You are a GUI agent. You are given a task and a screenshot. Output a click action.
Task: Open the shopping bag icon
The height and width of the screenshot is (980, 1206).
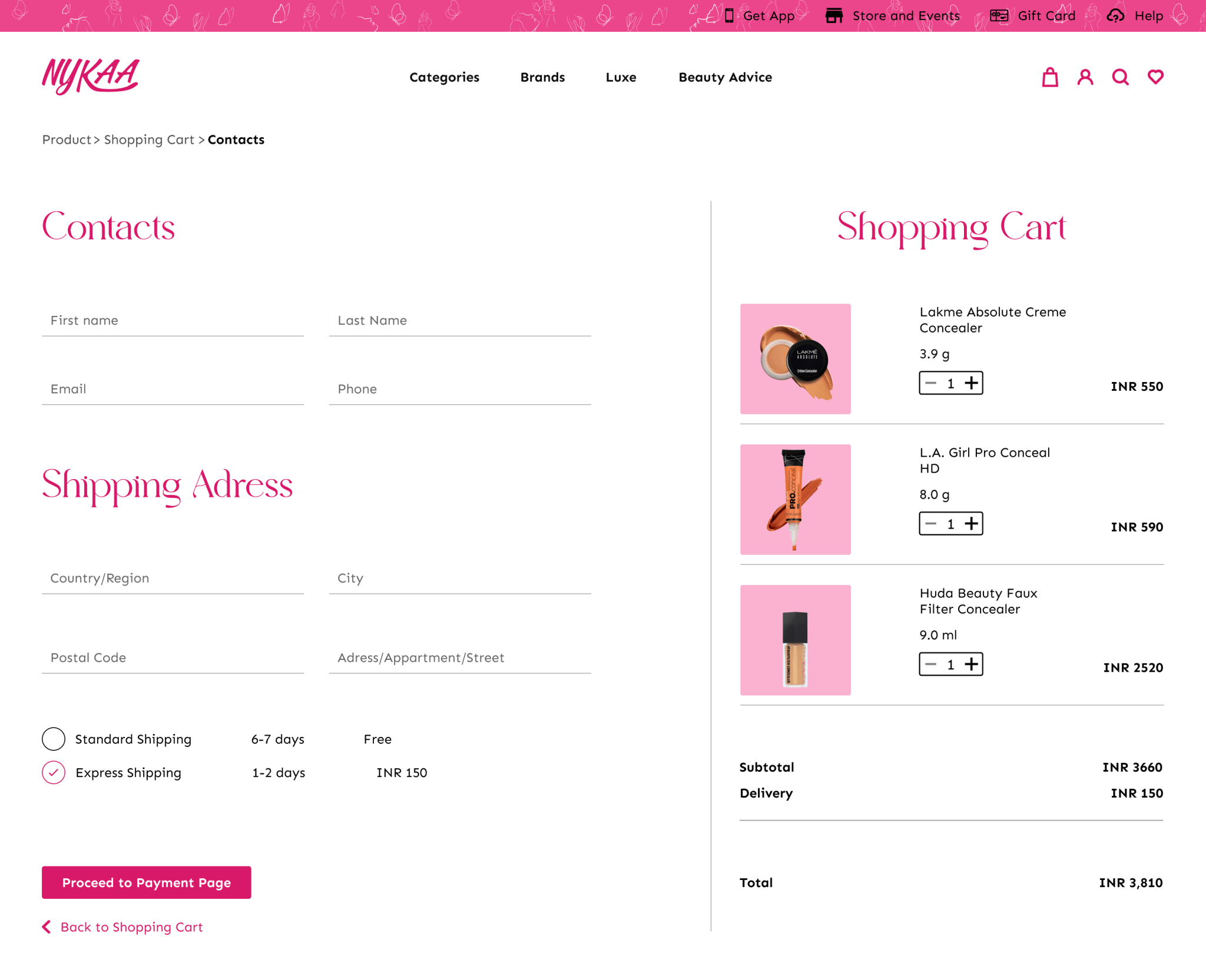pos(1049,77)
